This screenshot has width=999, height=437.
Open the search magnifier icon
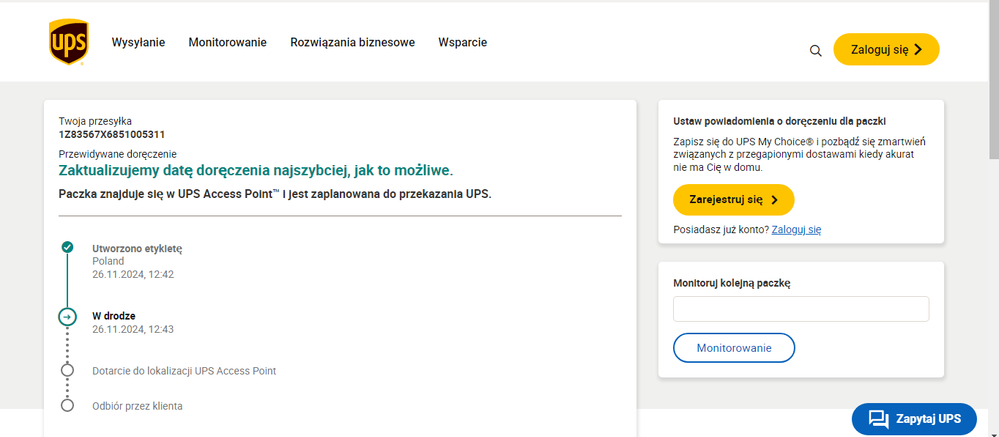(x=816, y=50)
